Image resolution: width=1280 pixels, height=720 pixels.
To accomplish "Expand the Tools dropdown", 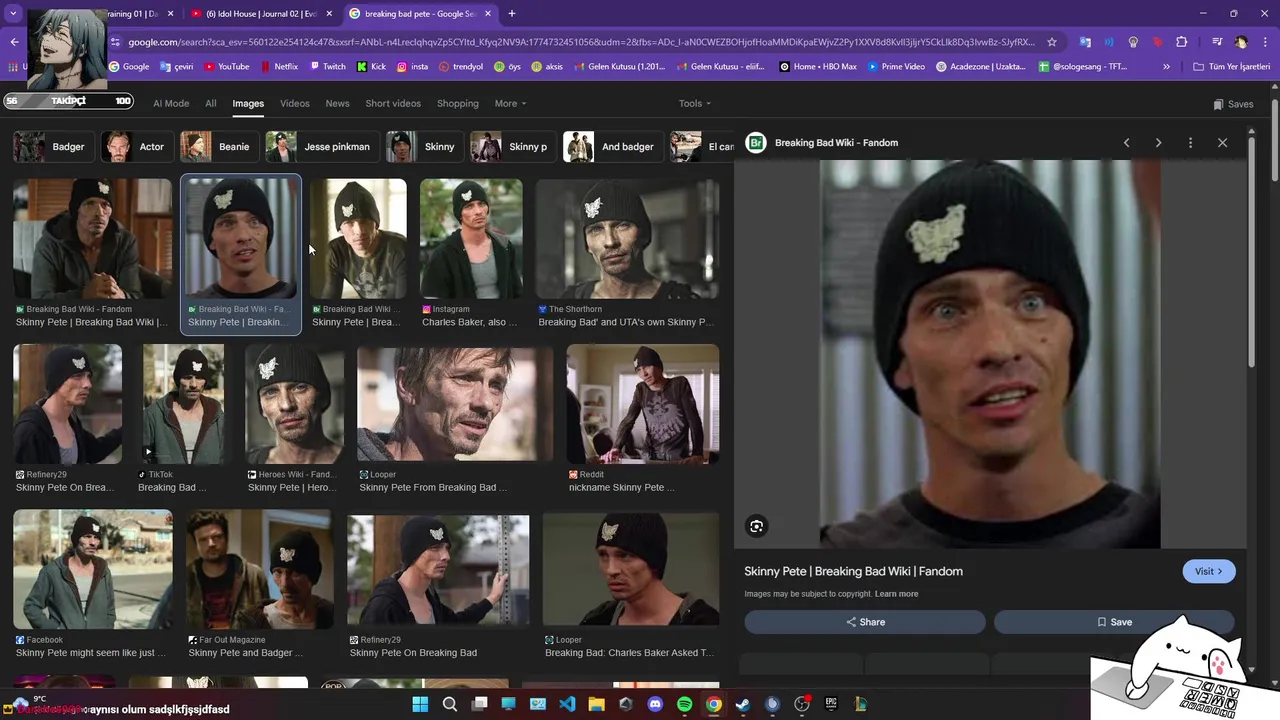I will [x=695, y=103].
